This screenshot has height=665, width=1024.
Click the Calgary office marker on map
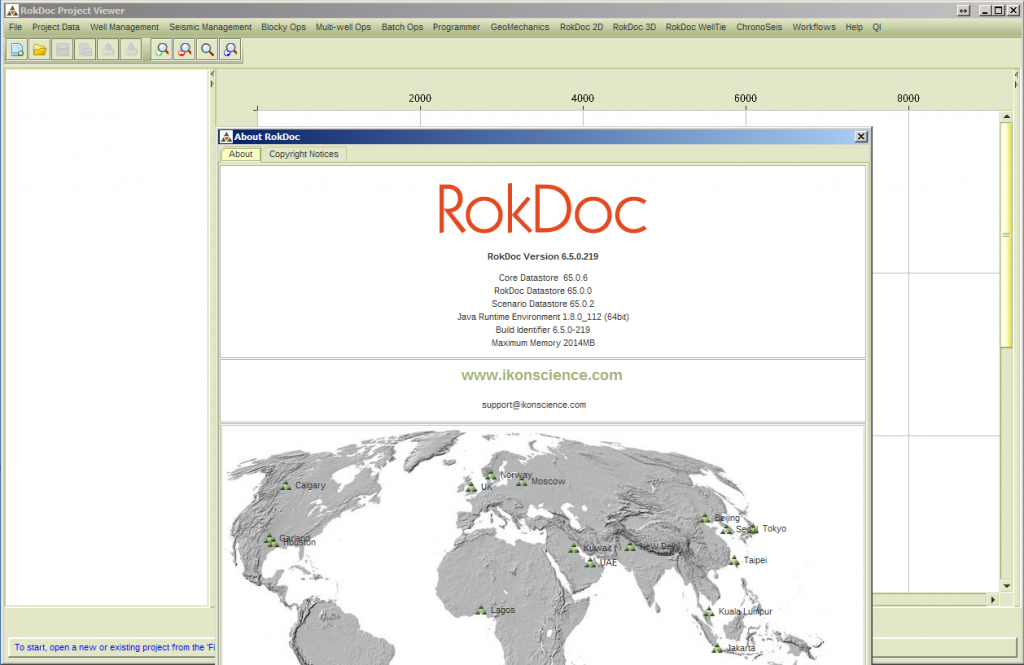click(x=285, y=485)
